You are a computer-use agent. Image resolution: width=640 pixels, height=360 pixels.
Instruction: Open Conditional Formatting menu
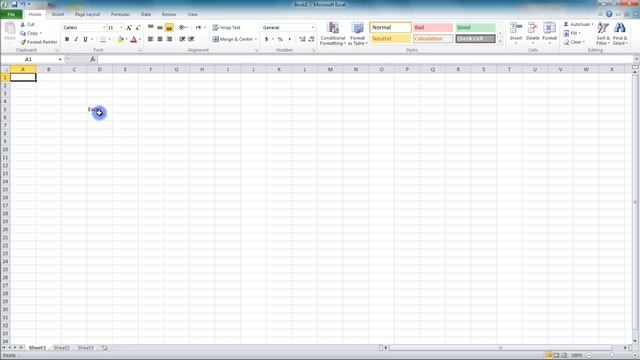coord(333,33)
